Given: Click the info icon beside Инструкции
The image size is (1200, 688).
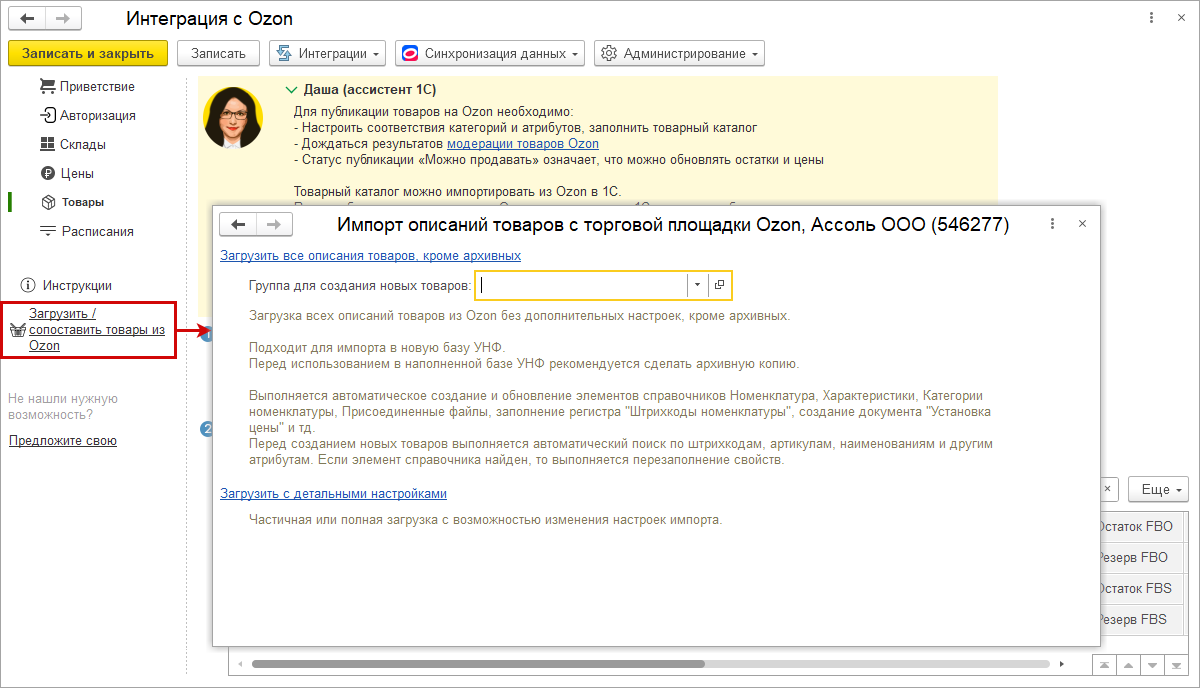Looking at the screenshot, I should pos(28,286).
